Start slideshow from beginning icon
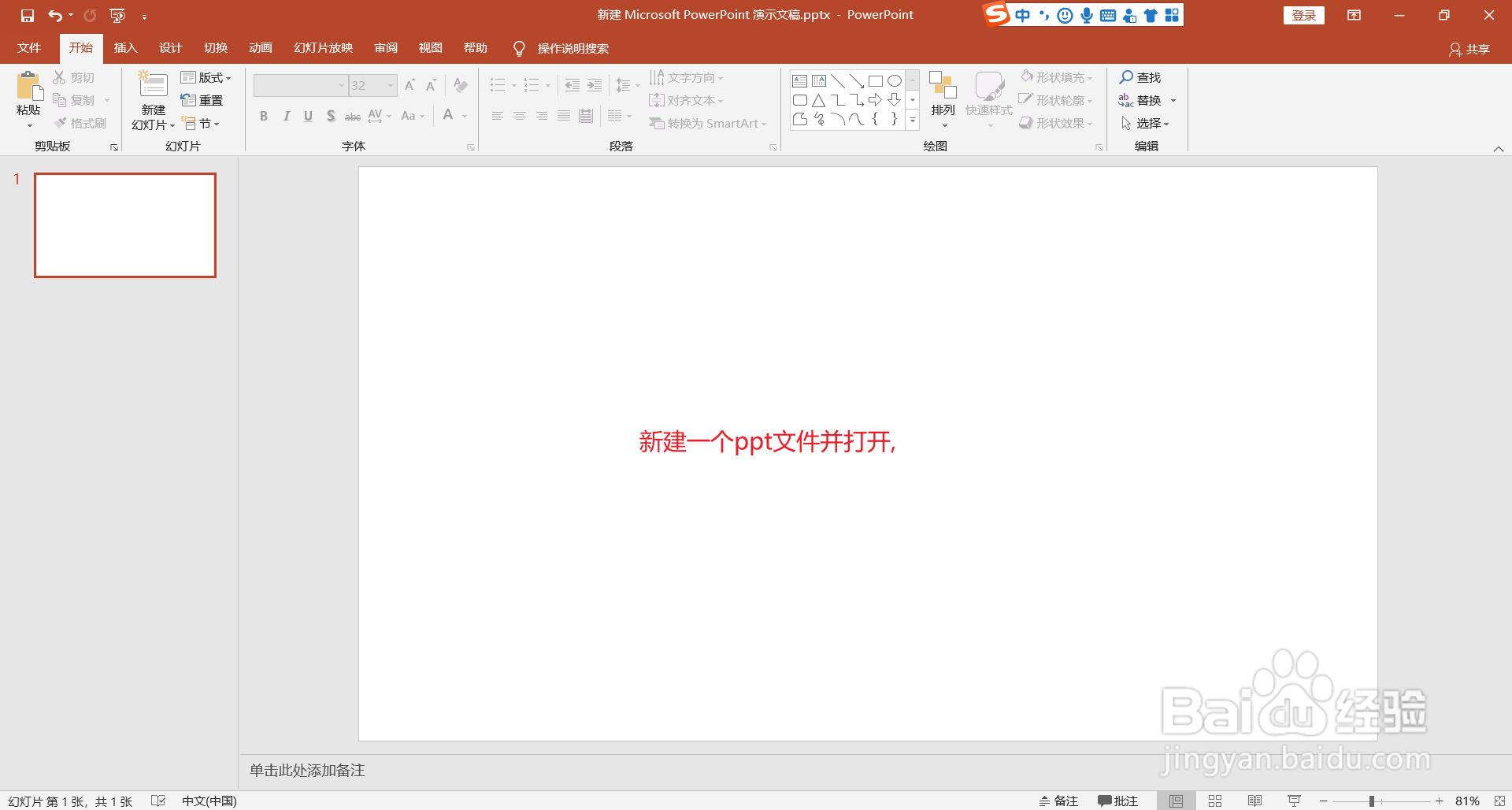The width and height of the screenshot is (1512, 810). 117,15
